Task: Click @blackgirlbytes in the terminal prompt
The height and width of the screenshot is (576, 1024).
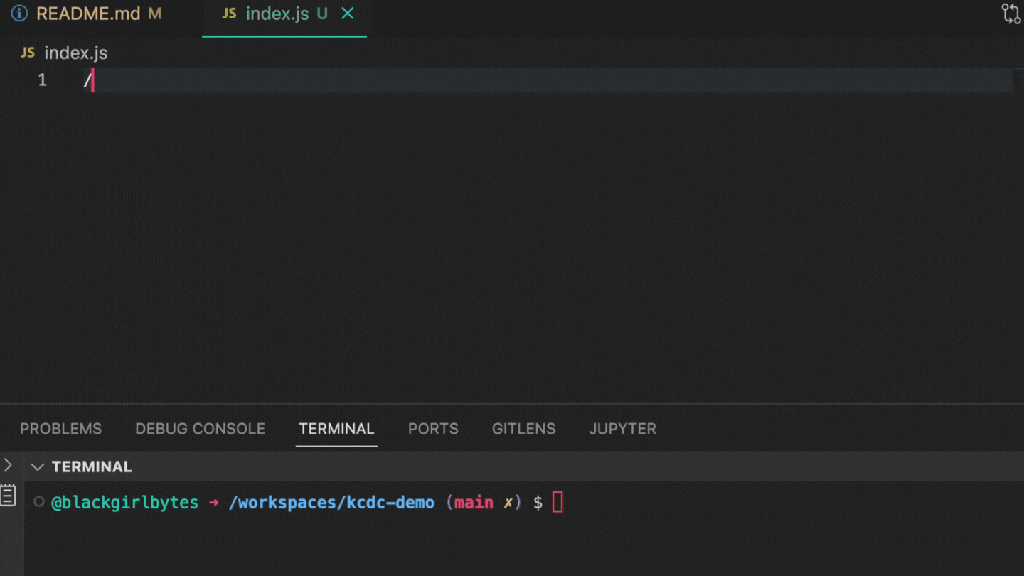Action: click(x=125, y=502)
